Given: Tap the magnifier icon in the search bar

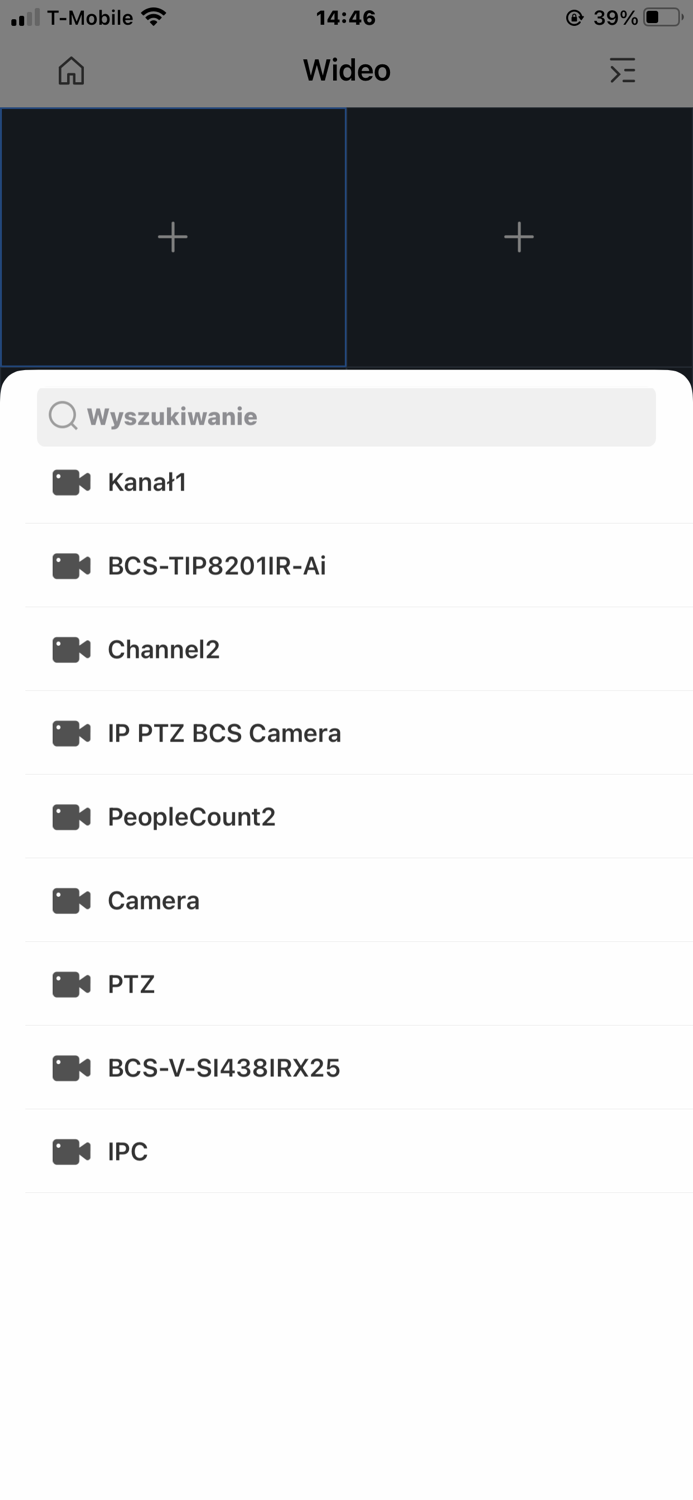Looking at the screenshot, I should coord(62,416).
